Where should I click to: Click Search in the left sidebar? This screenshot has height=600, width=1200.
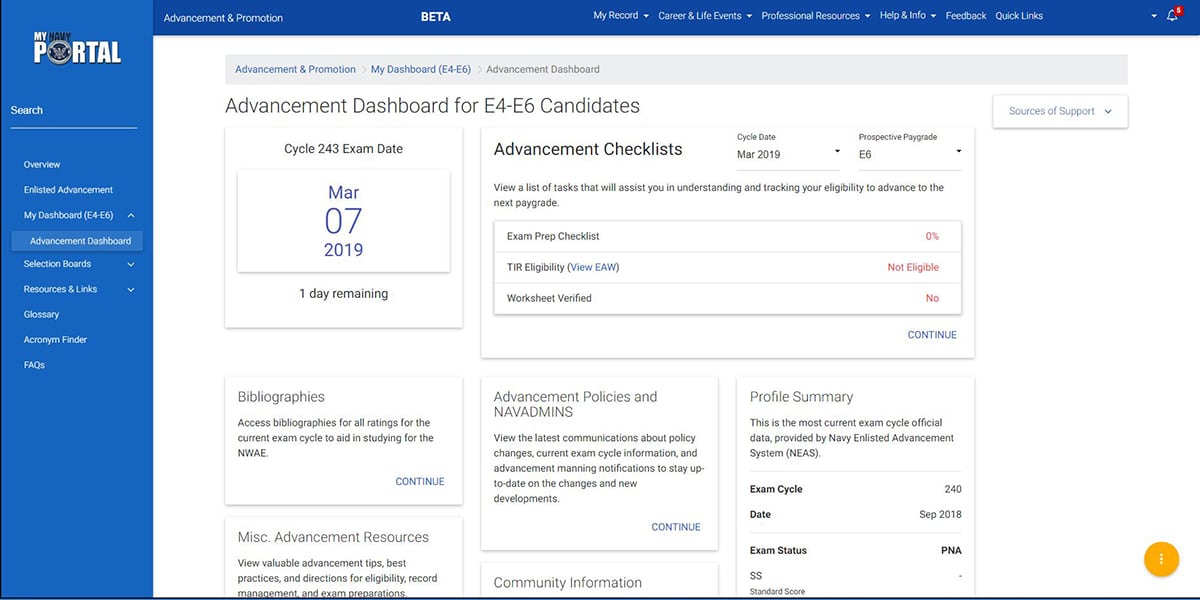(26, 109)
